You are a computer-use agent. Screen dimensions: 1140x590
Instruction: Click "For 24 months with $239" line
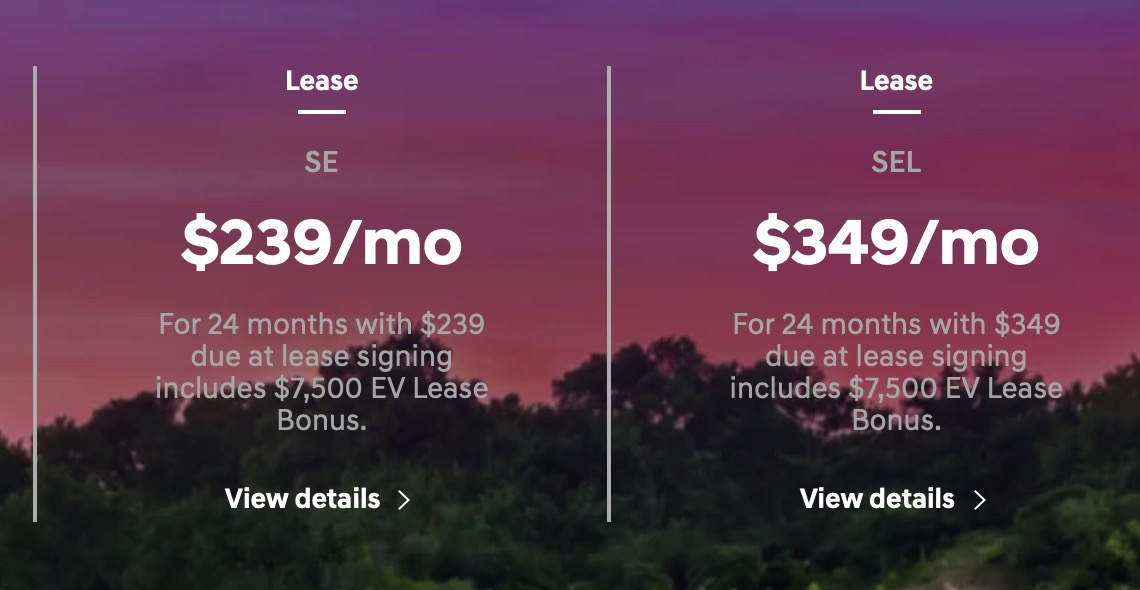pyautogui.click(x=321, y=323)
